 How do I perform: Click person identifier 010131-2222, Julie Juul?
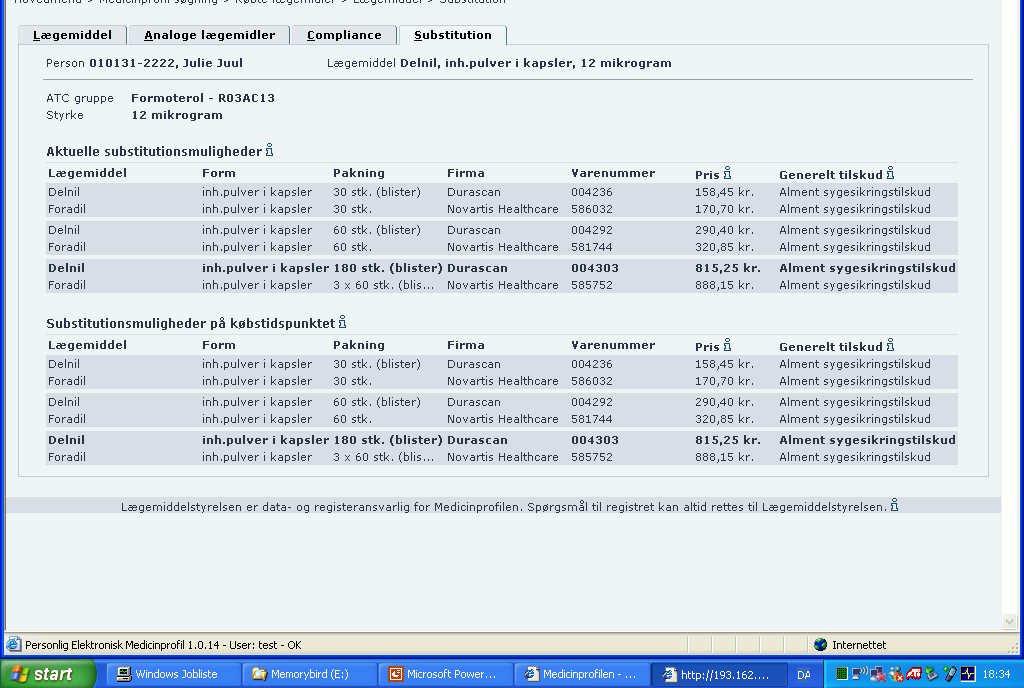click(166, 63)
